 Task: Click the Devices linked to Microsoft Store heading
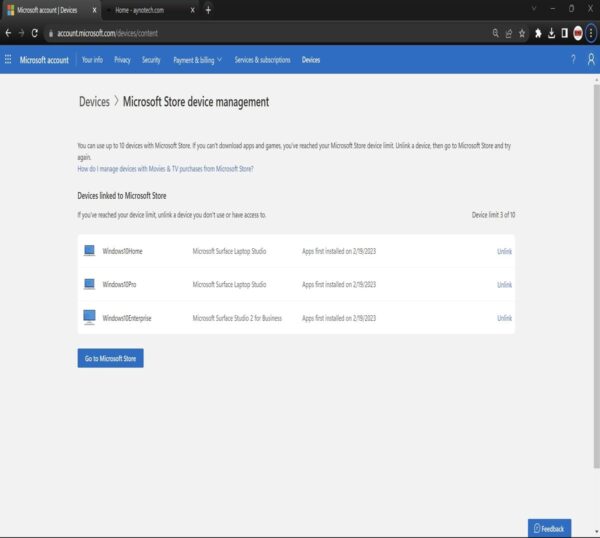pos(122,196)
